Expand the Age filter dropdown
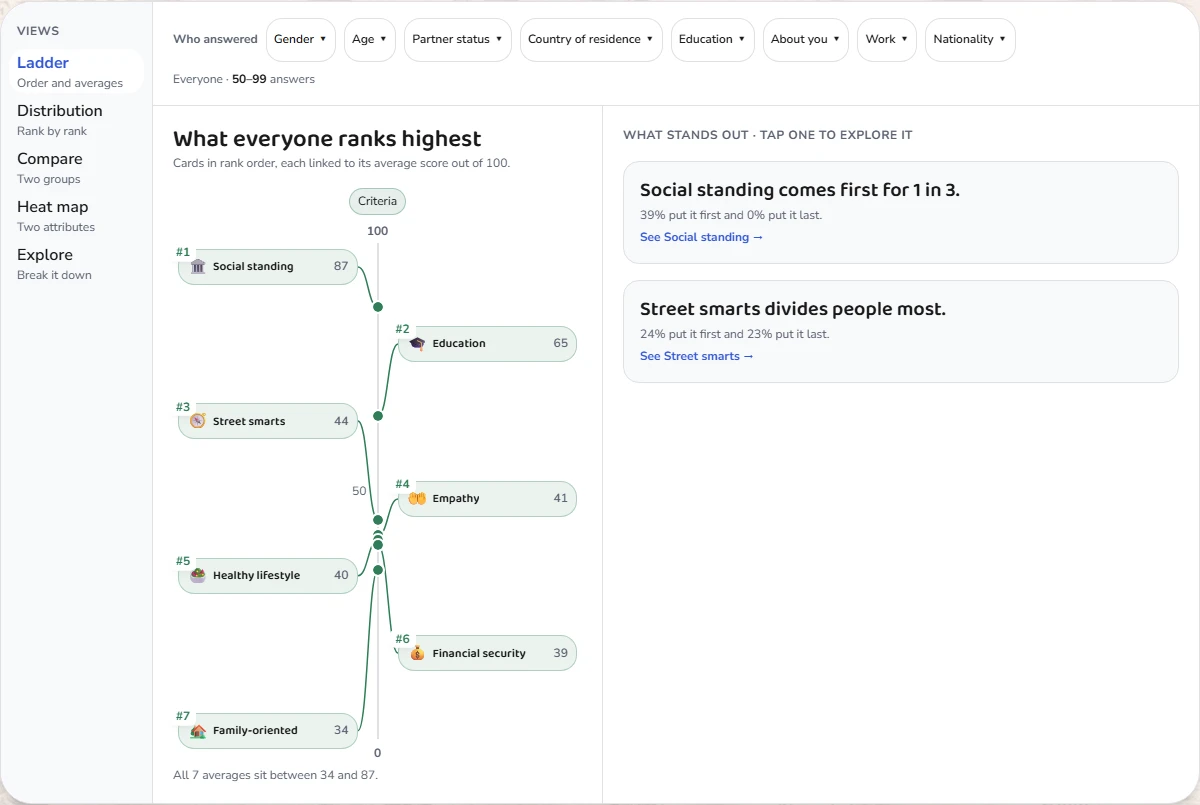1200x805 pixels. point(370,40)
